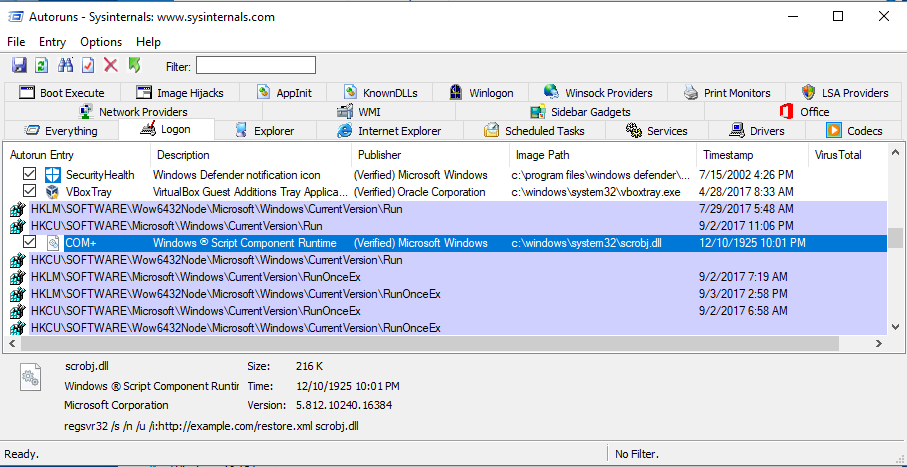Sort by the Description column header
The height and width of the screenshot is (467, 907).
[251, 155]
